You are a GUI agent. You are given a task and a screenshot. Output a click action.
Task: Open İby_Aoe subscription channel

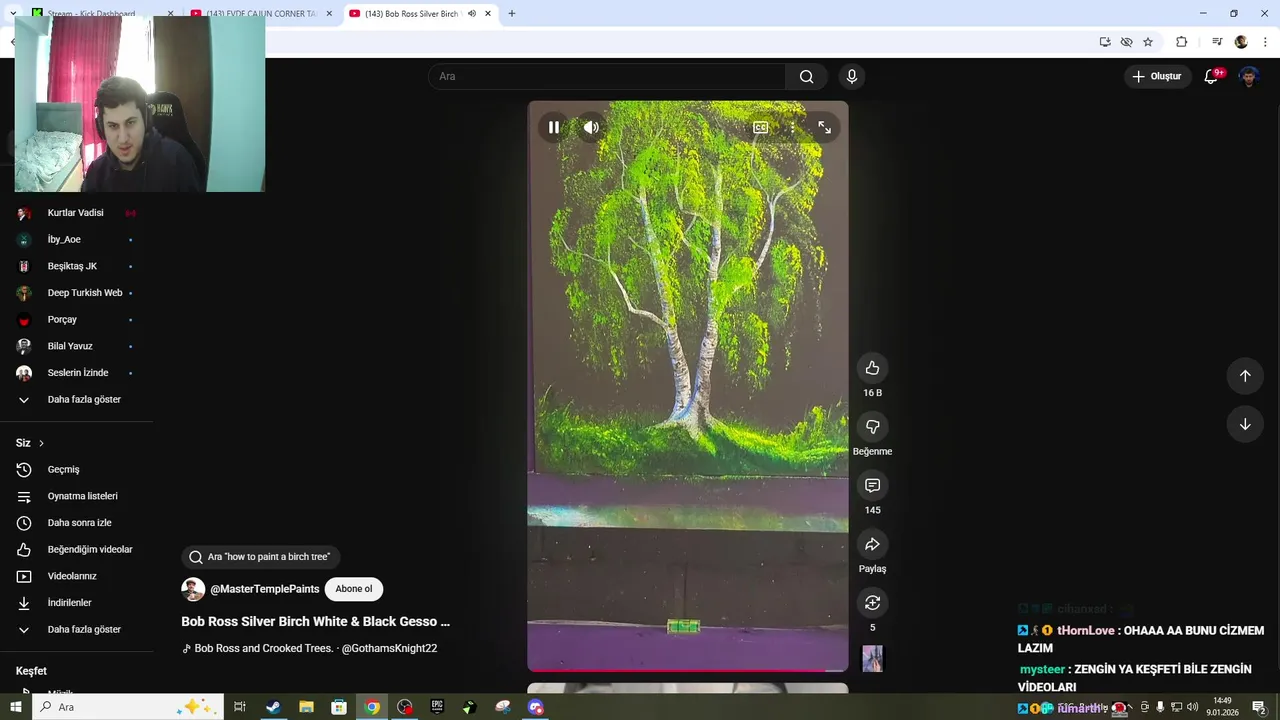click(x=76, y=240)
